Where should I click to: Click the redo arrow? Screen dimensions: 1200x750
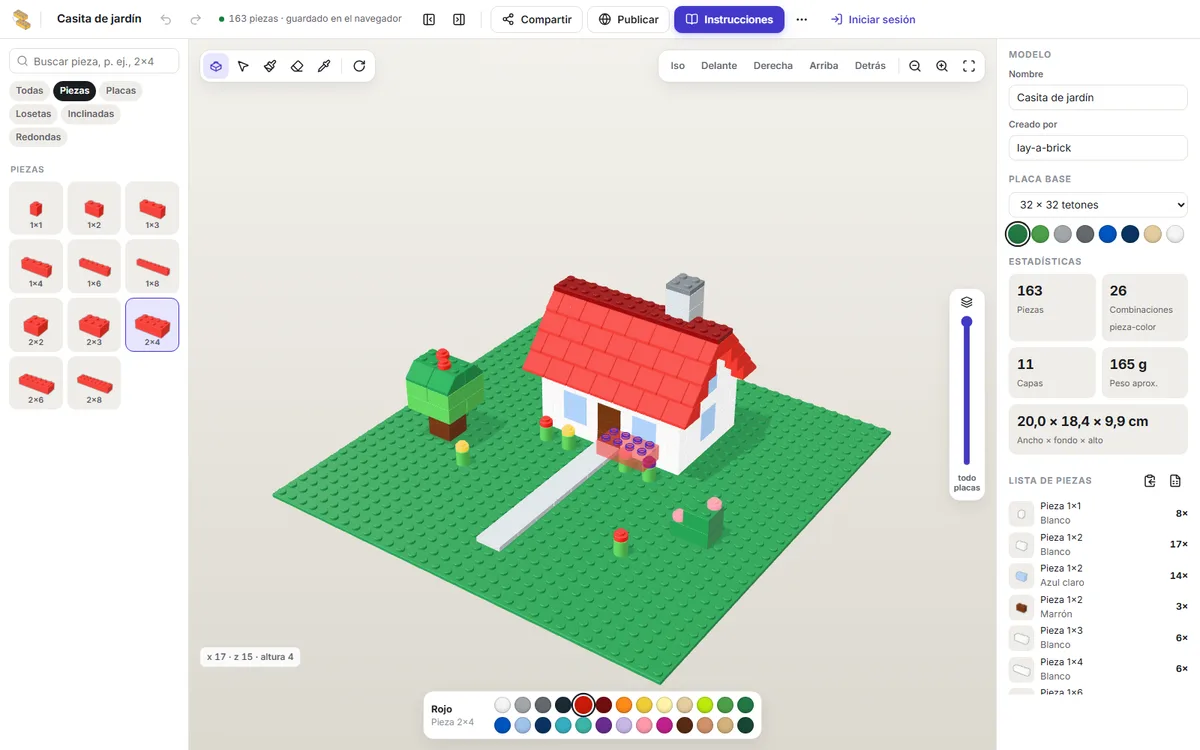point(195,19)
